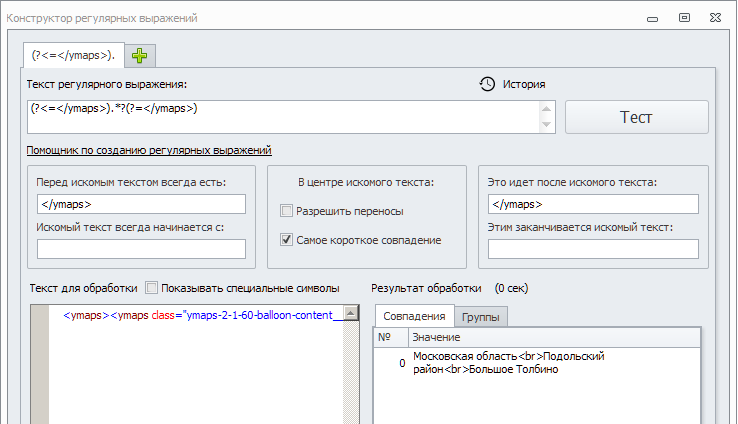Open the regex creation helper link
This screenshot has width=738, height=424.
[x=149, y=150]
